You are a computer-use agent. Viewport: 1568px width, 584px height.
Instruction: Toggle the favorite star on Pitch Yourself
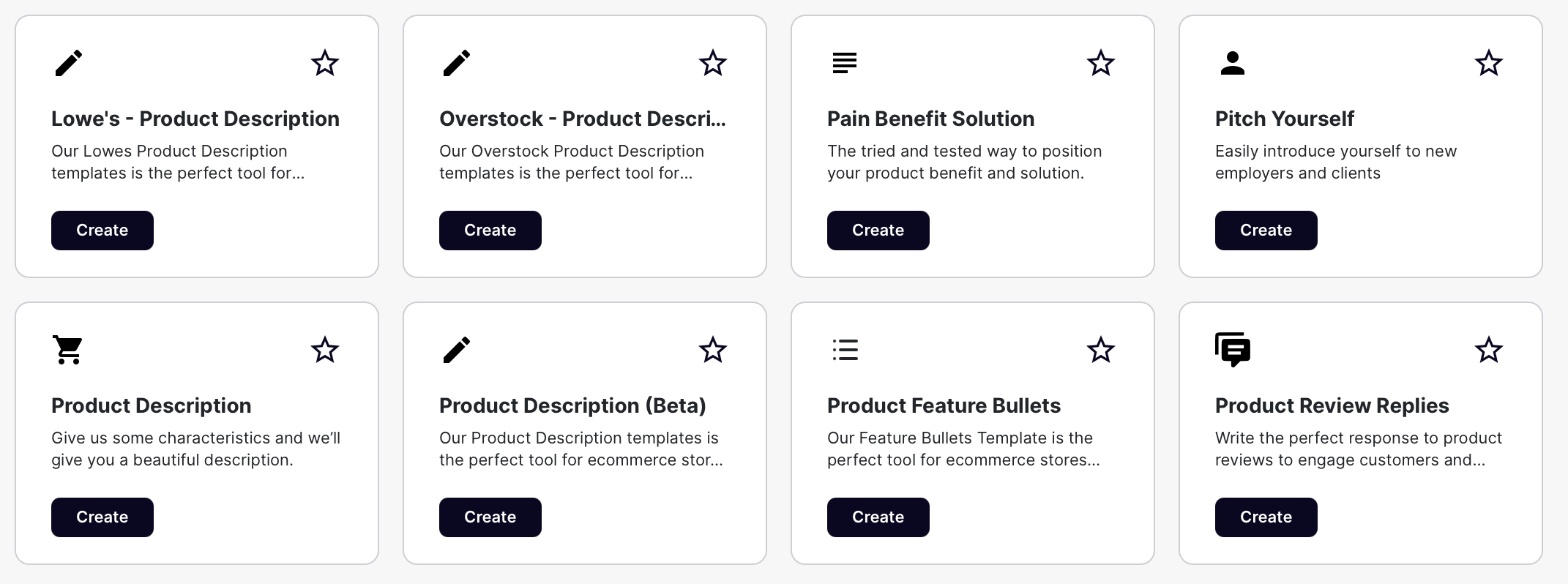[1489, 63]
